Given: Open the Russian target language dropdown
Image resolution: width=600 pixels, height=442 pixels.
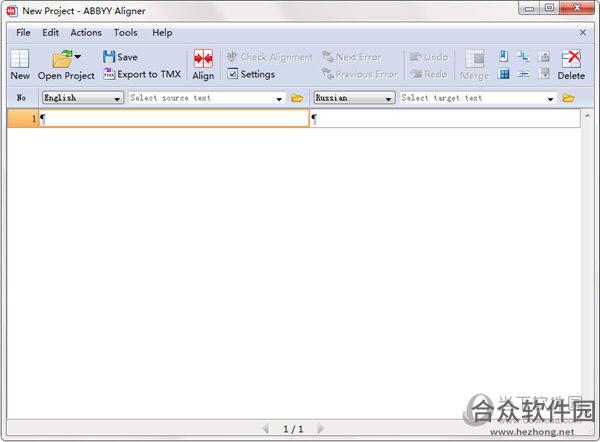Looking at the screenshot, I should tap(354, 98).
